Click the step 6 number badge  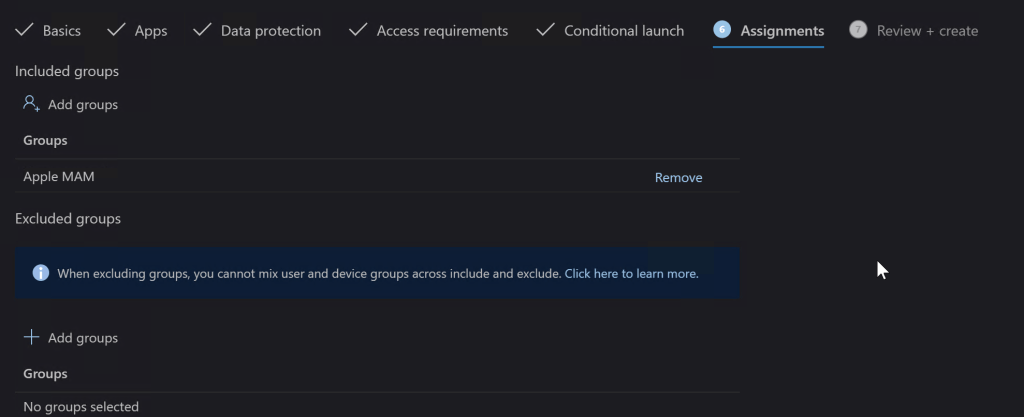pos(722,30)
